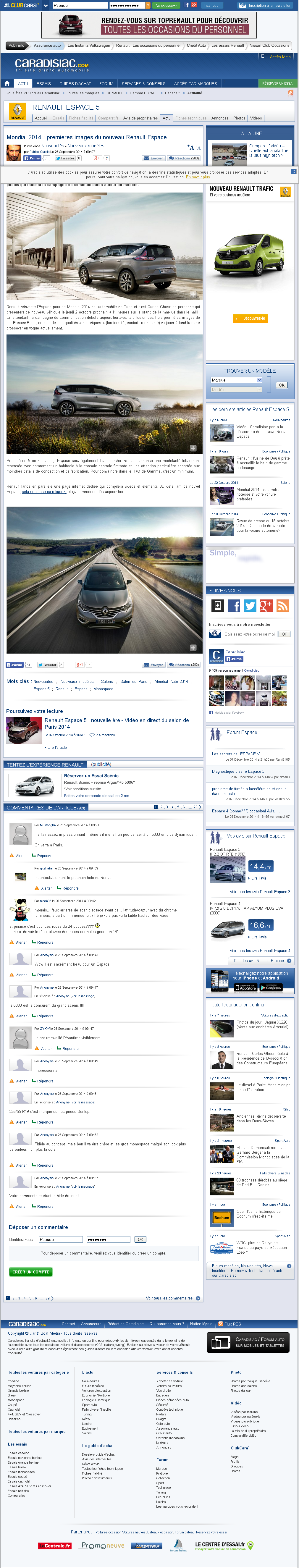Screen dimensions: 299x1568
Task: Click the home icon in the navigation bar
Action: coord(7,83)
